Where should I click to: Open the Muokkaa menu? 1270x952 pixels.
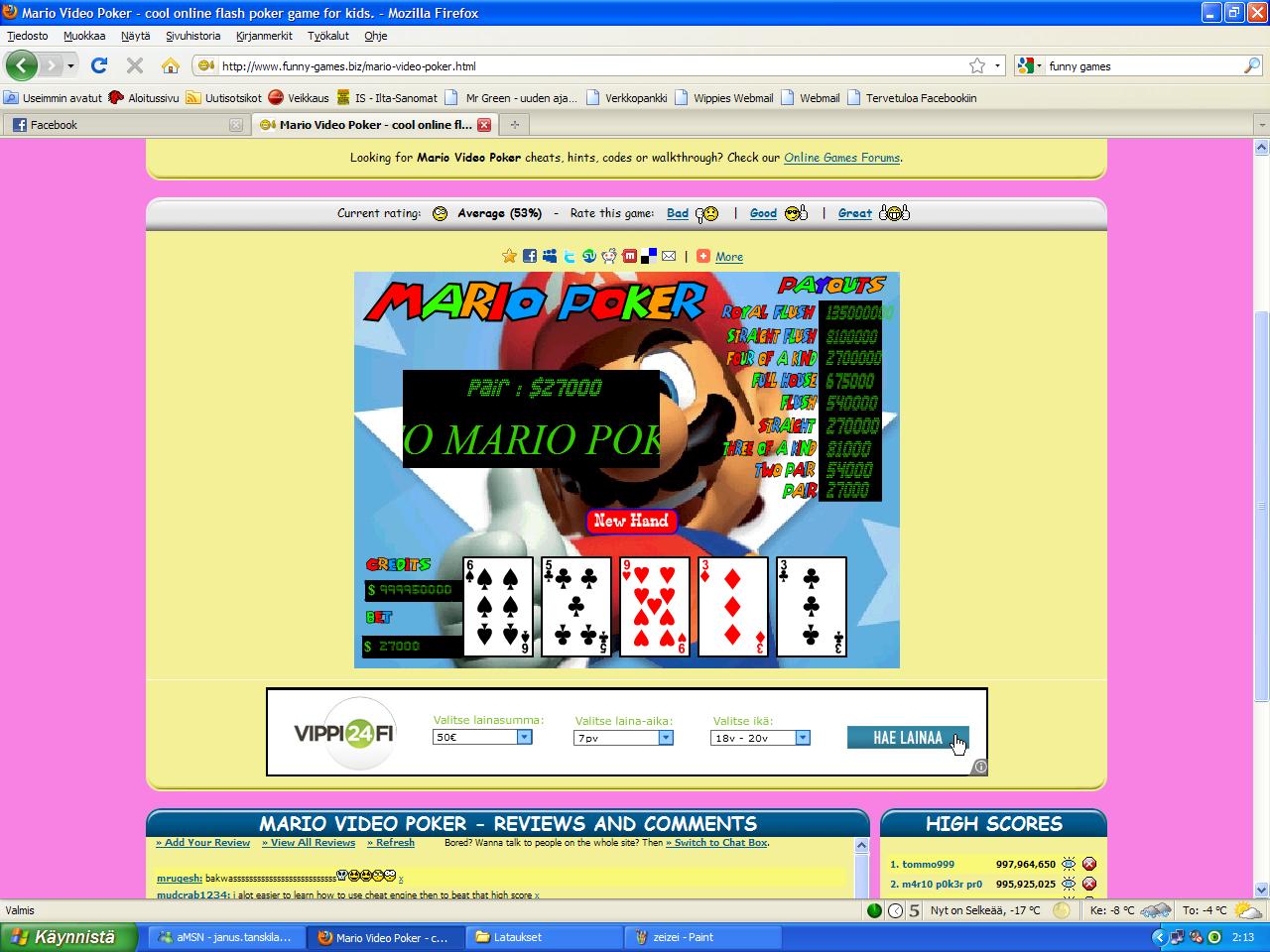84,36
